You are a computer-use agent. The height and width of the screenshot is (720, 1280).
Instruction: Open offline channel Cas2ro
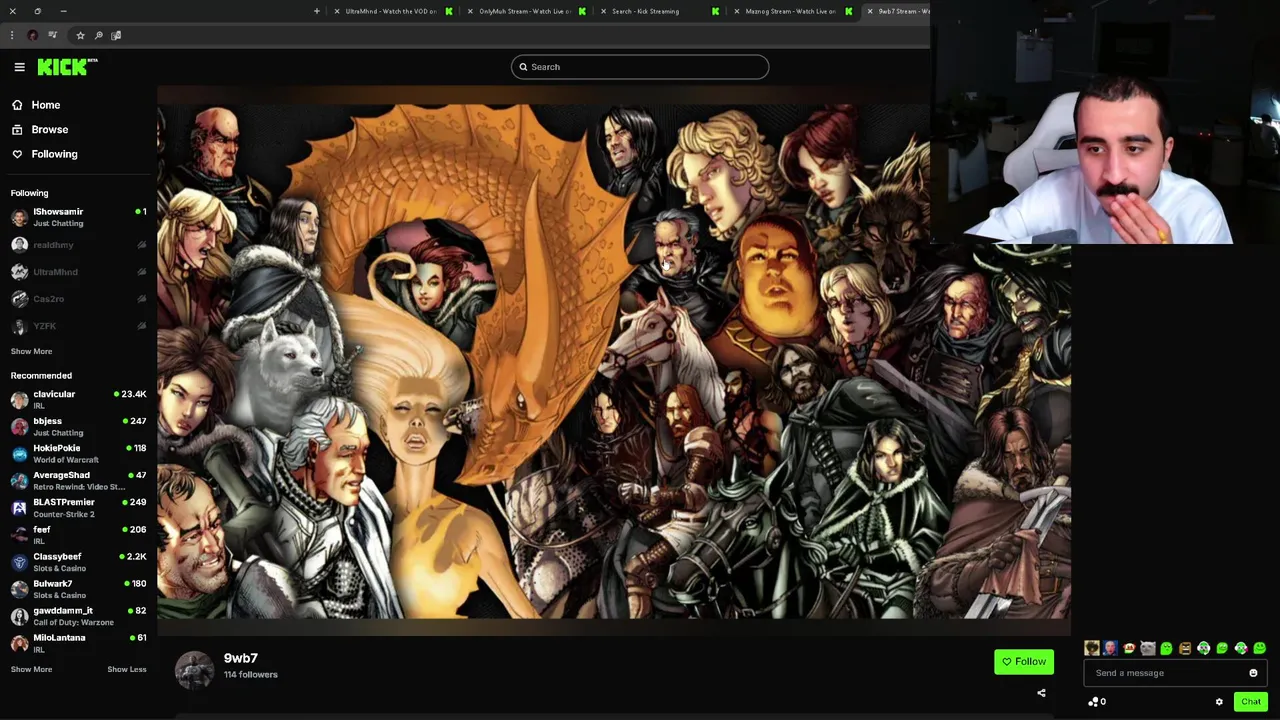78,299
